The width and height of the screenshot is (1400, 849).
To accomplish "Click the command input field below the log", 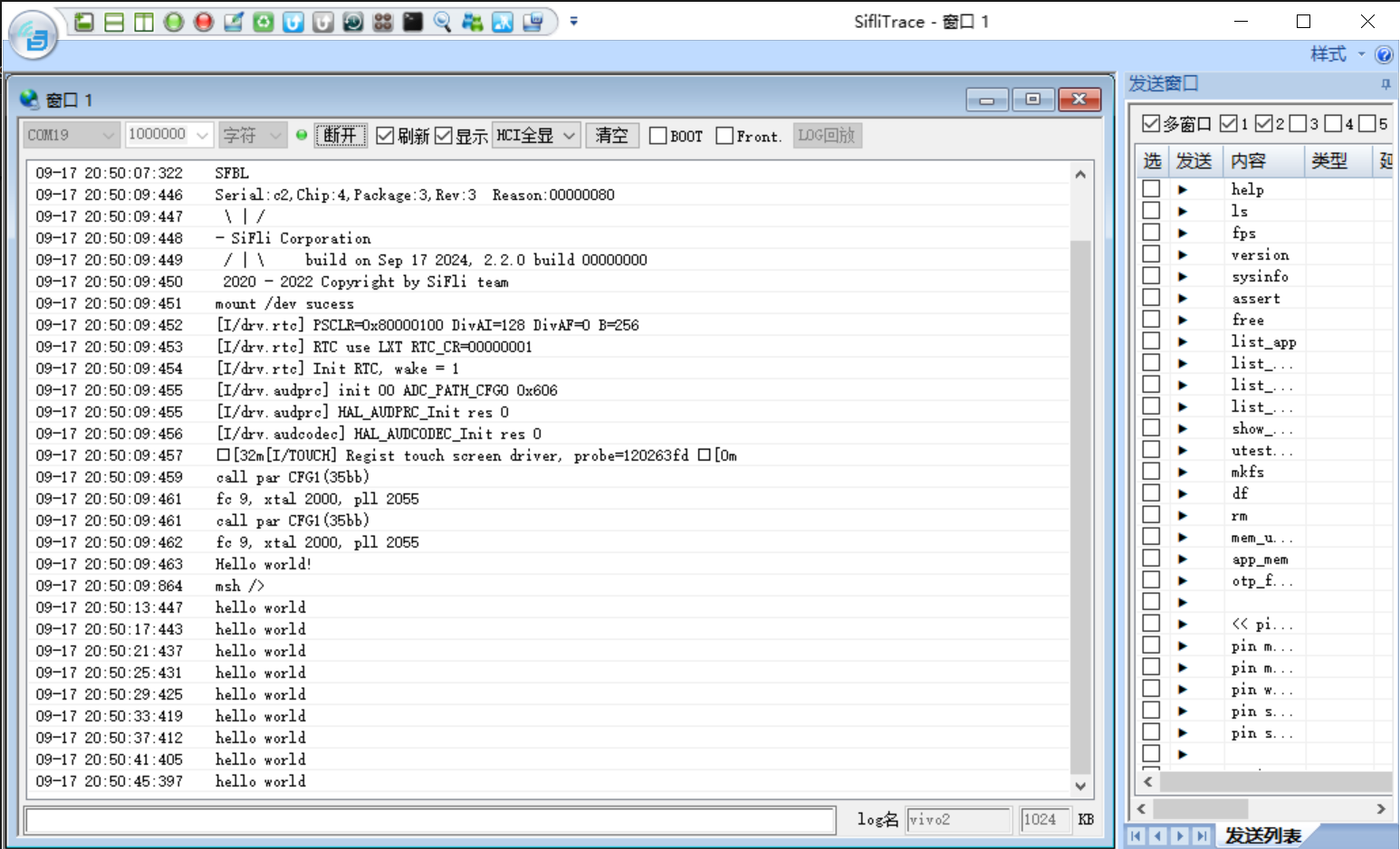I will coord(429,820).
